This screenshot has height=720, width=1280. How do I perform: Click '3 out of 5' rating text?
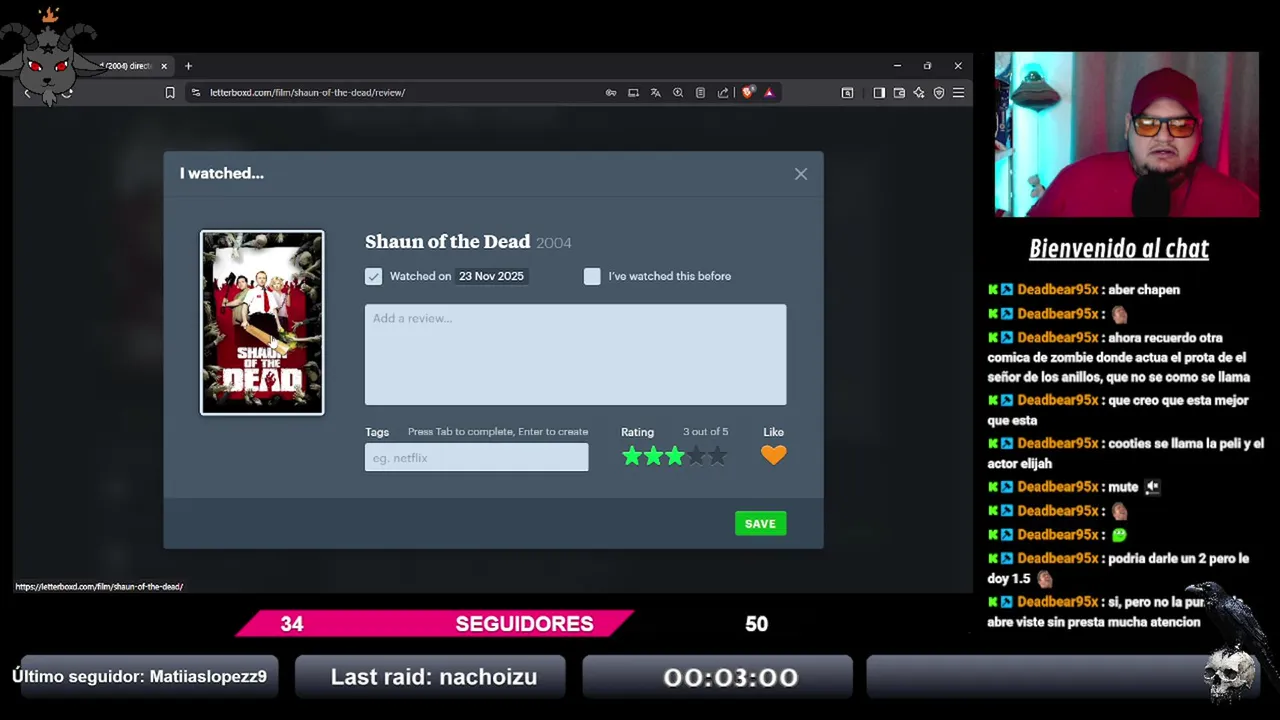coord(705,432)
